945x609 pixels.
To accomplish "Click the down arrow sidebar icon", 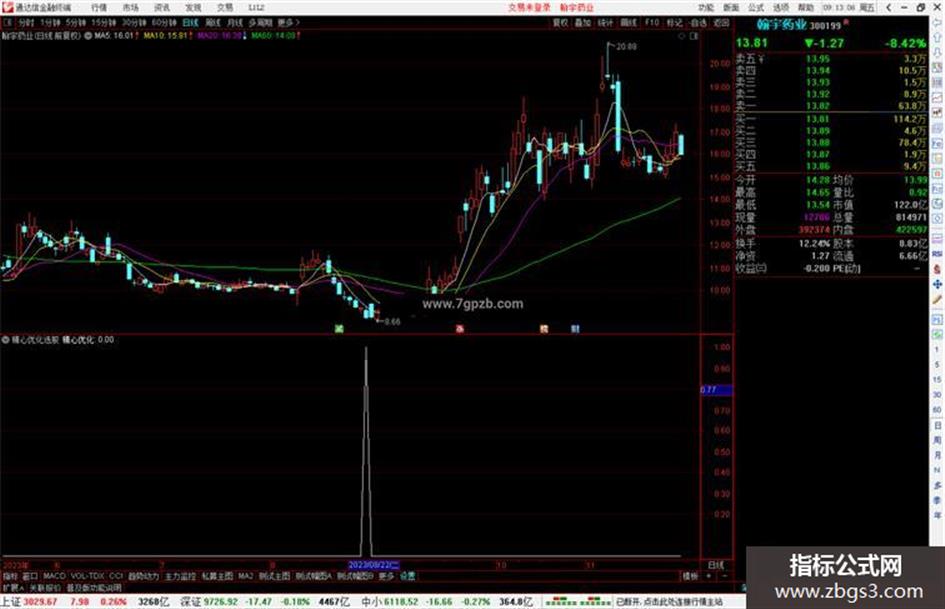I will click(937, 52).
